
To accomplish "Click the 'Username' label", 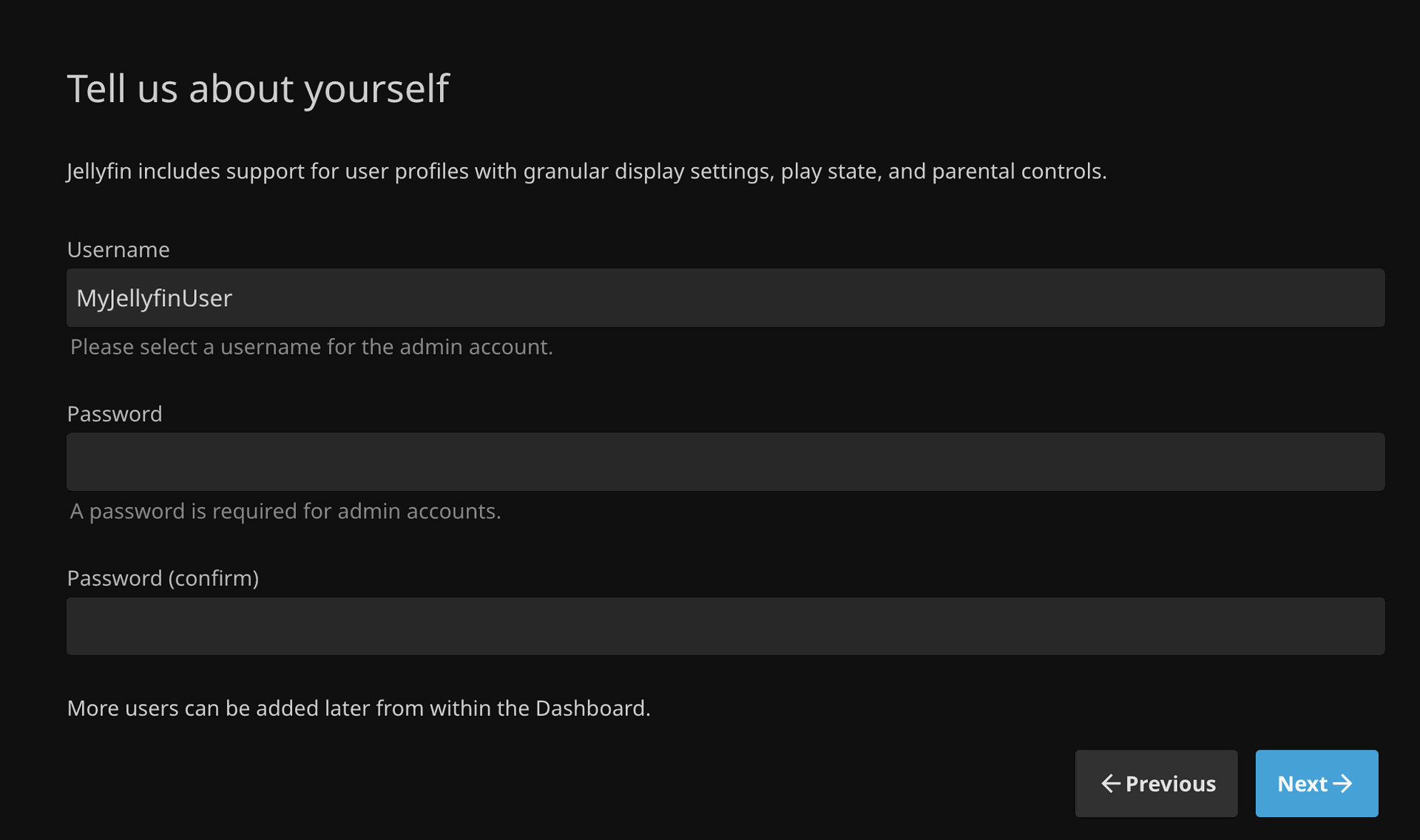I will [x=118, y=250].
